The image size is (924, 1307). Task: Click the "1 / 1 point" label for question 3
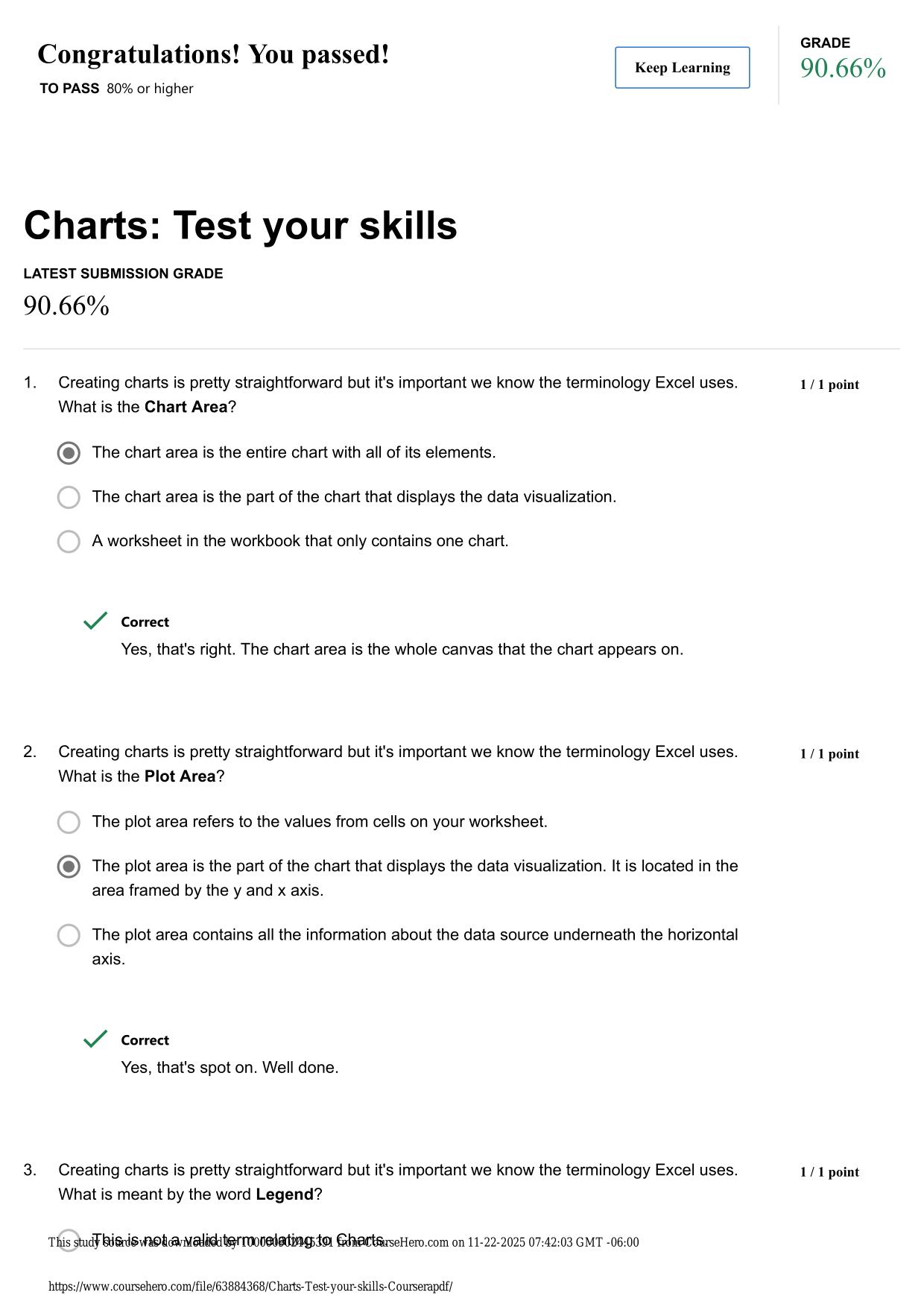[x=829, y=1172]
